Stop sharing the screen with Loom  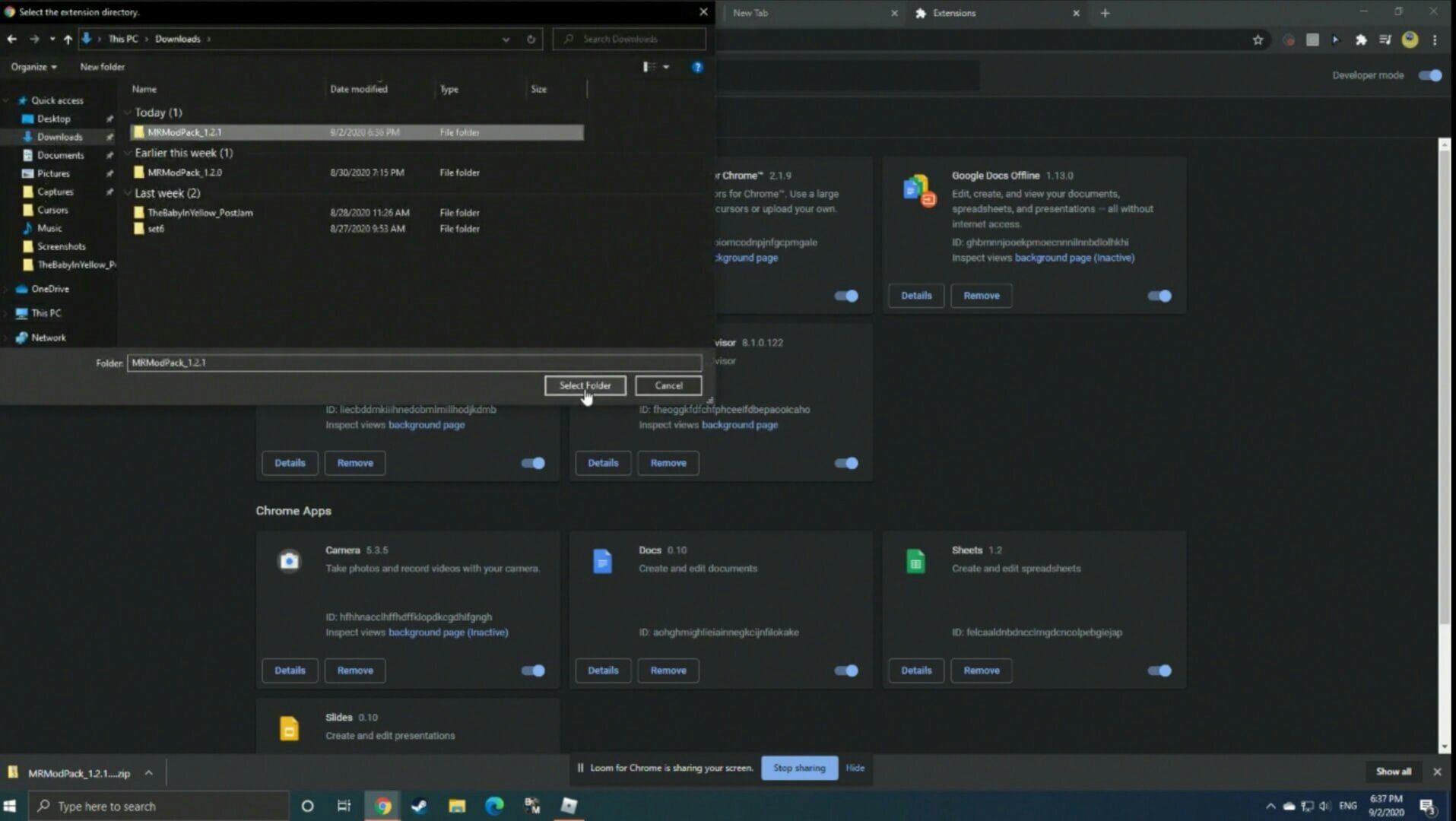pyautogui.click(x=799, y=768)
